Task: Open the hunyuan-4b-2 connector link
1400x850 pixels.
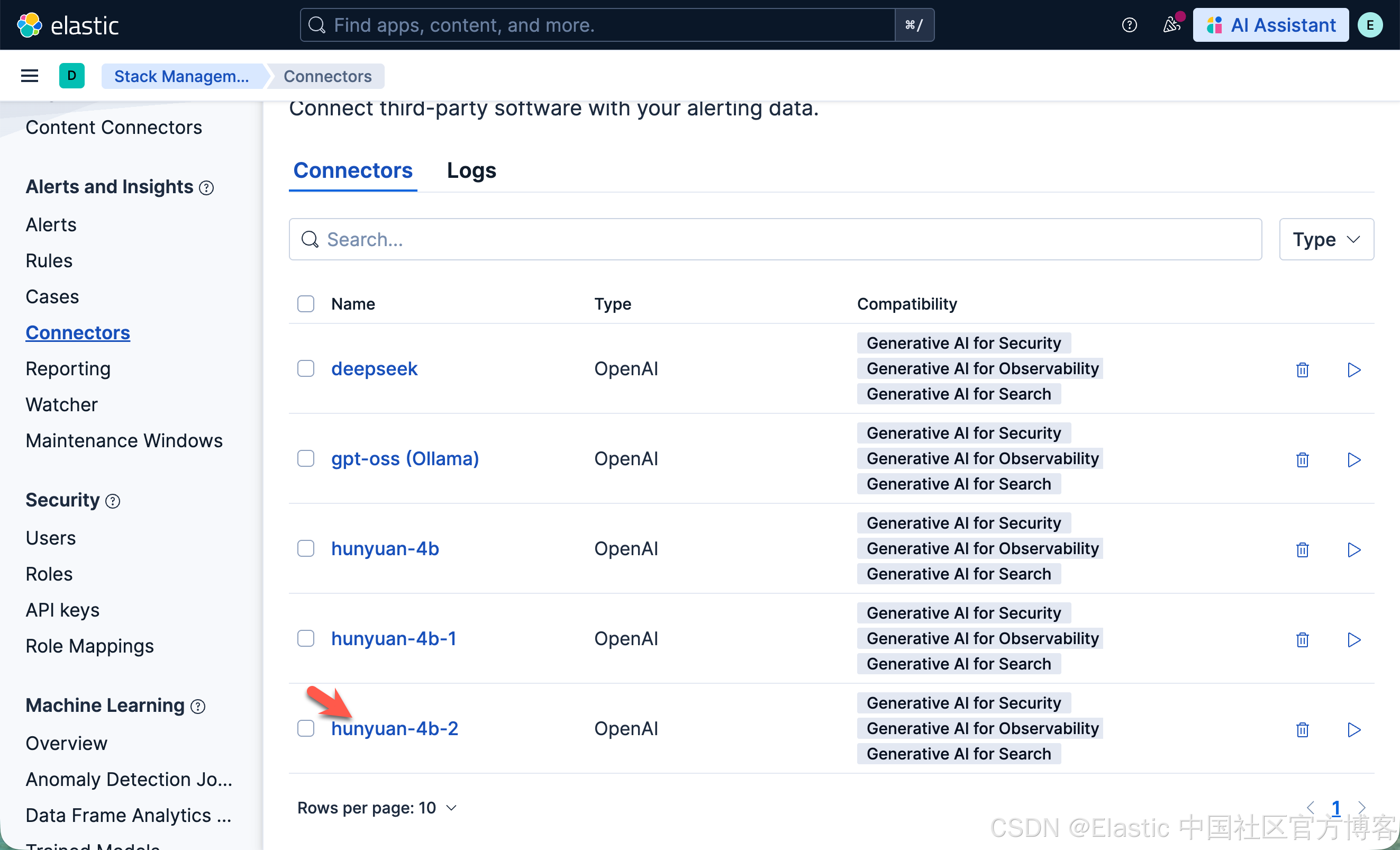Action: [394, 728]
